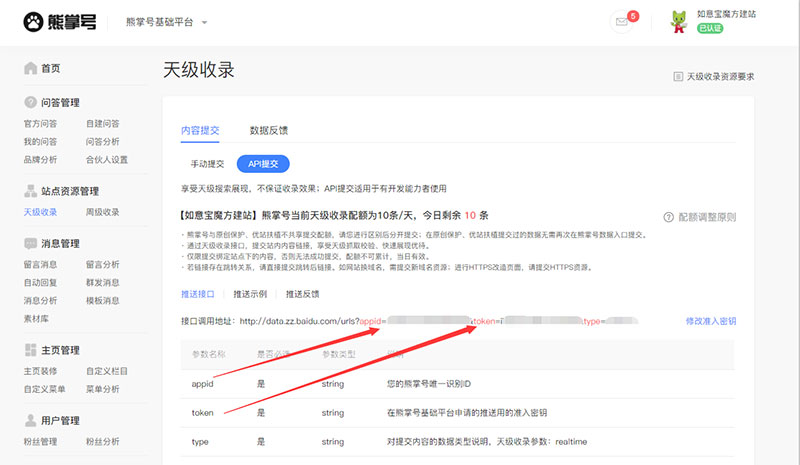Screen dimensions: 800x465
Task: Open 粉丝分析 in sidebar
Action: 103,442
